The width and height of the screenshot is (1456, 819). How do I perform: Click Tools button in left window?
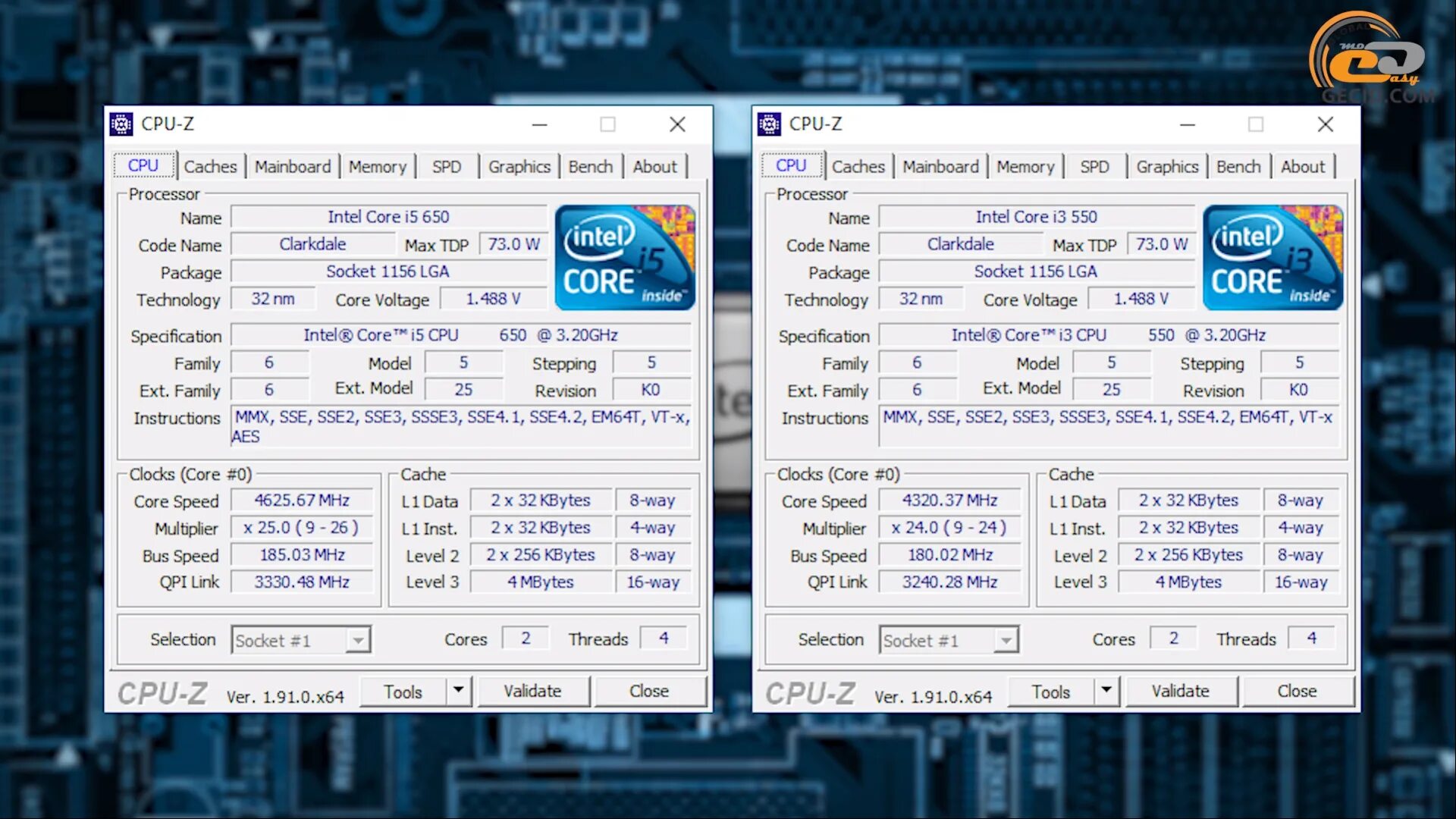click(403, 692)
